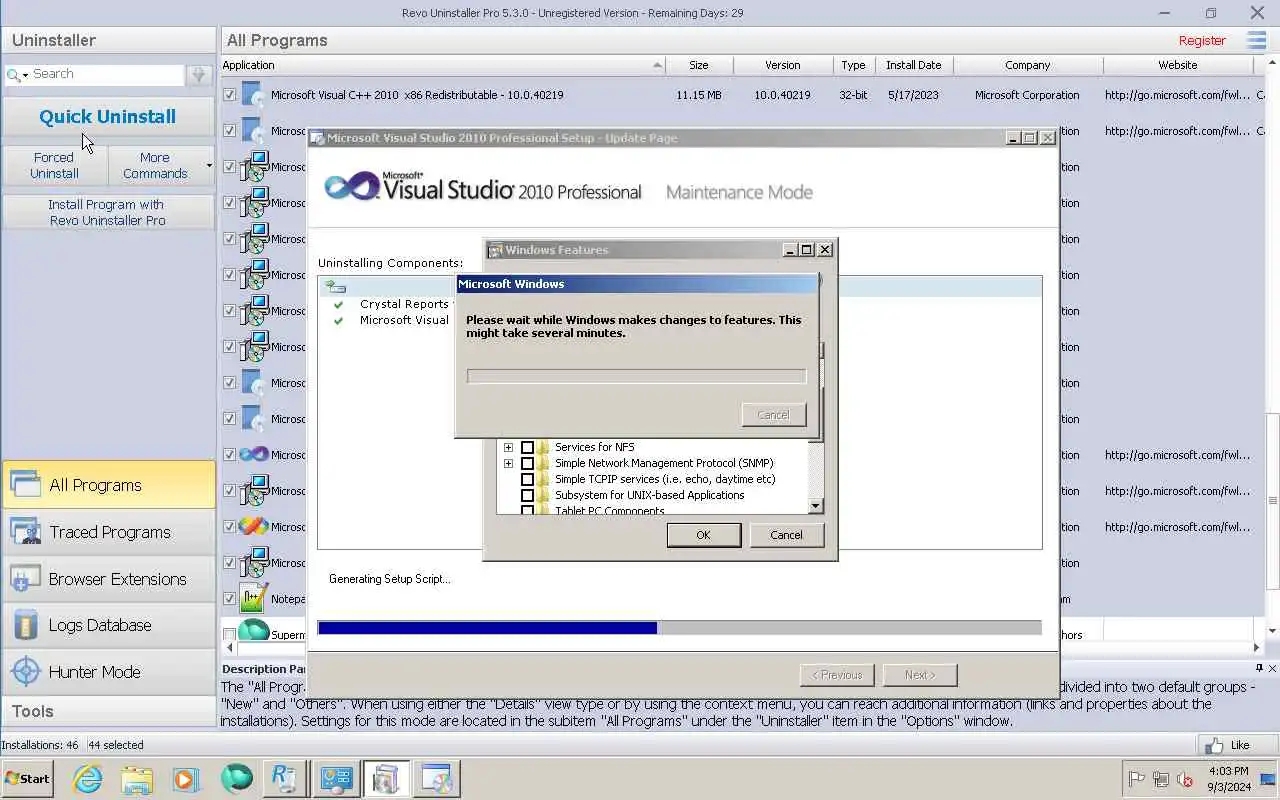Sort programs by the Size column
This screenshot has height=800, width=1280.
699,65
